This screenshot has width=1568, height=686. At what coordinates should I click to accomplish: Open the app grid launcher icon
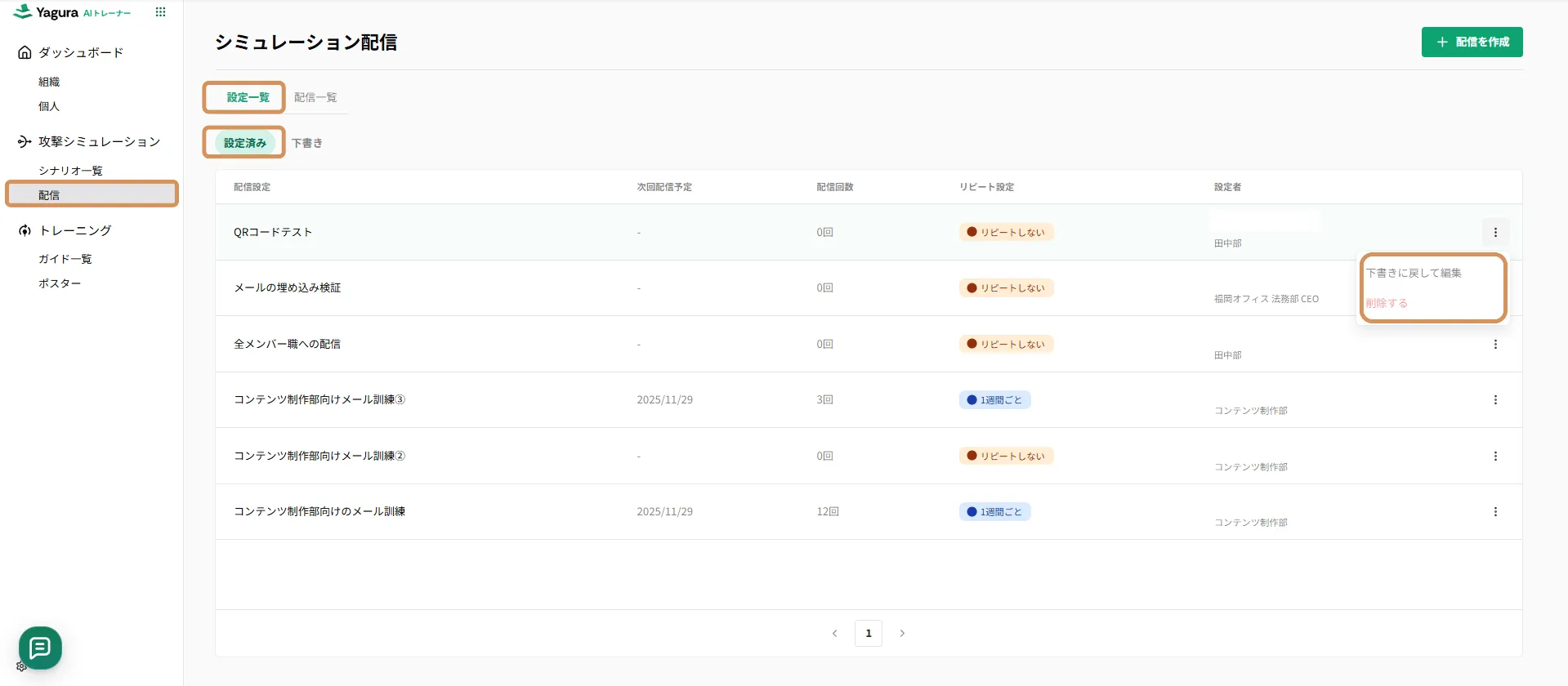(160, 12)
